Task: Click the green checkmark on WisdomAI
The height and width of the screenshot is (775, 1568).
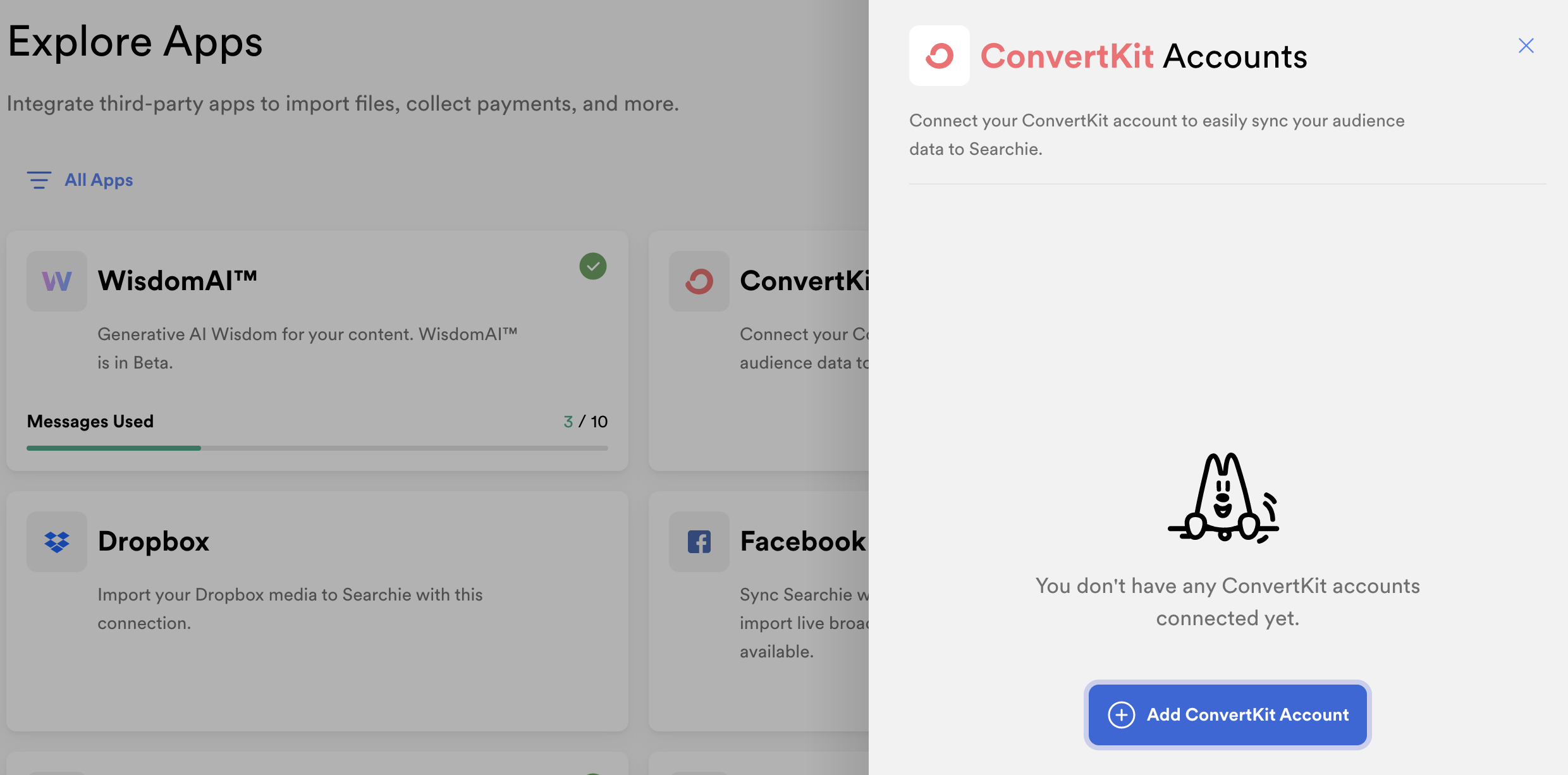Action: click(593, 266)
